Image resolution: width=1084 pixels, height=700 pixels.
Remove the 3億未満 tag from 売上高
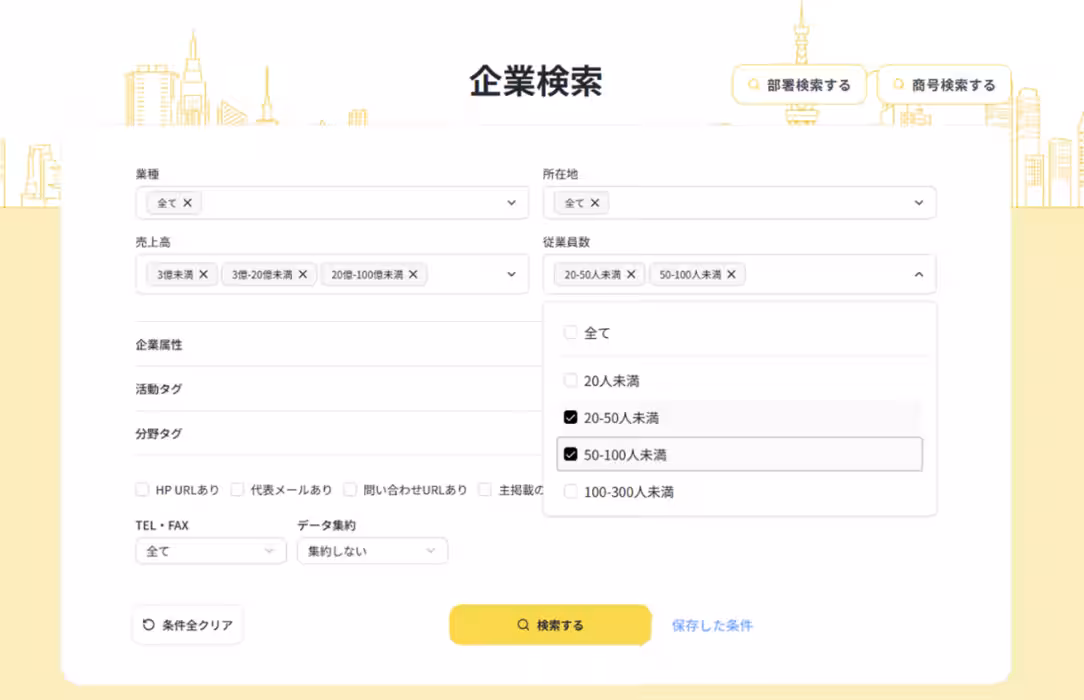(204, 274)
